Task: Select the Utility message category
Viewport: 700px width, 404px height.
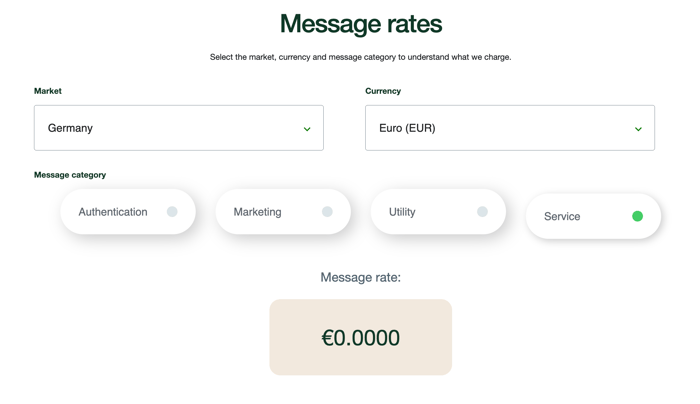Action: tap(438, 212)
